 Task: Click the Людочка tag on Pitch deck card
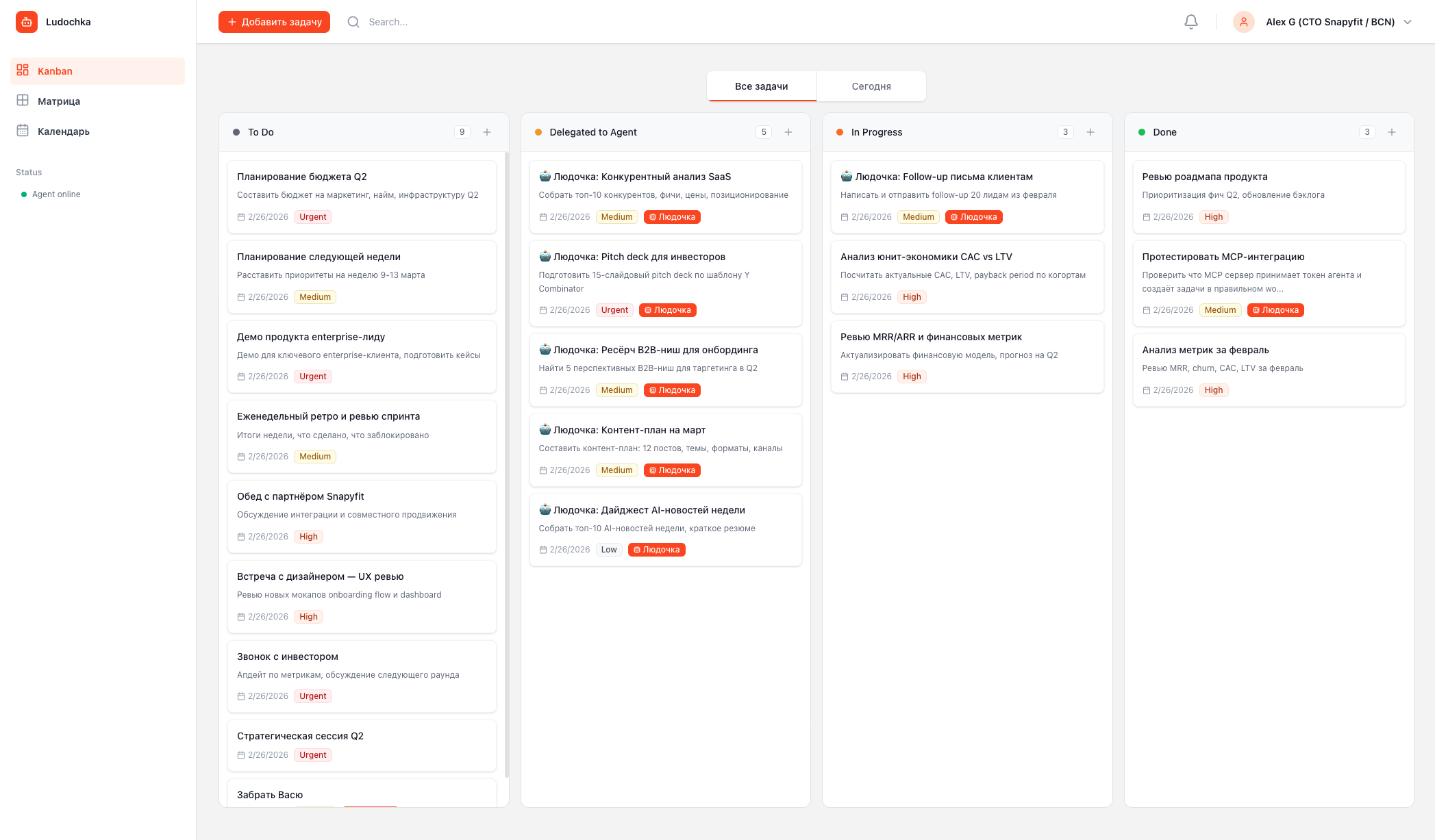(668, 310)
